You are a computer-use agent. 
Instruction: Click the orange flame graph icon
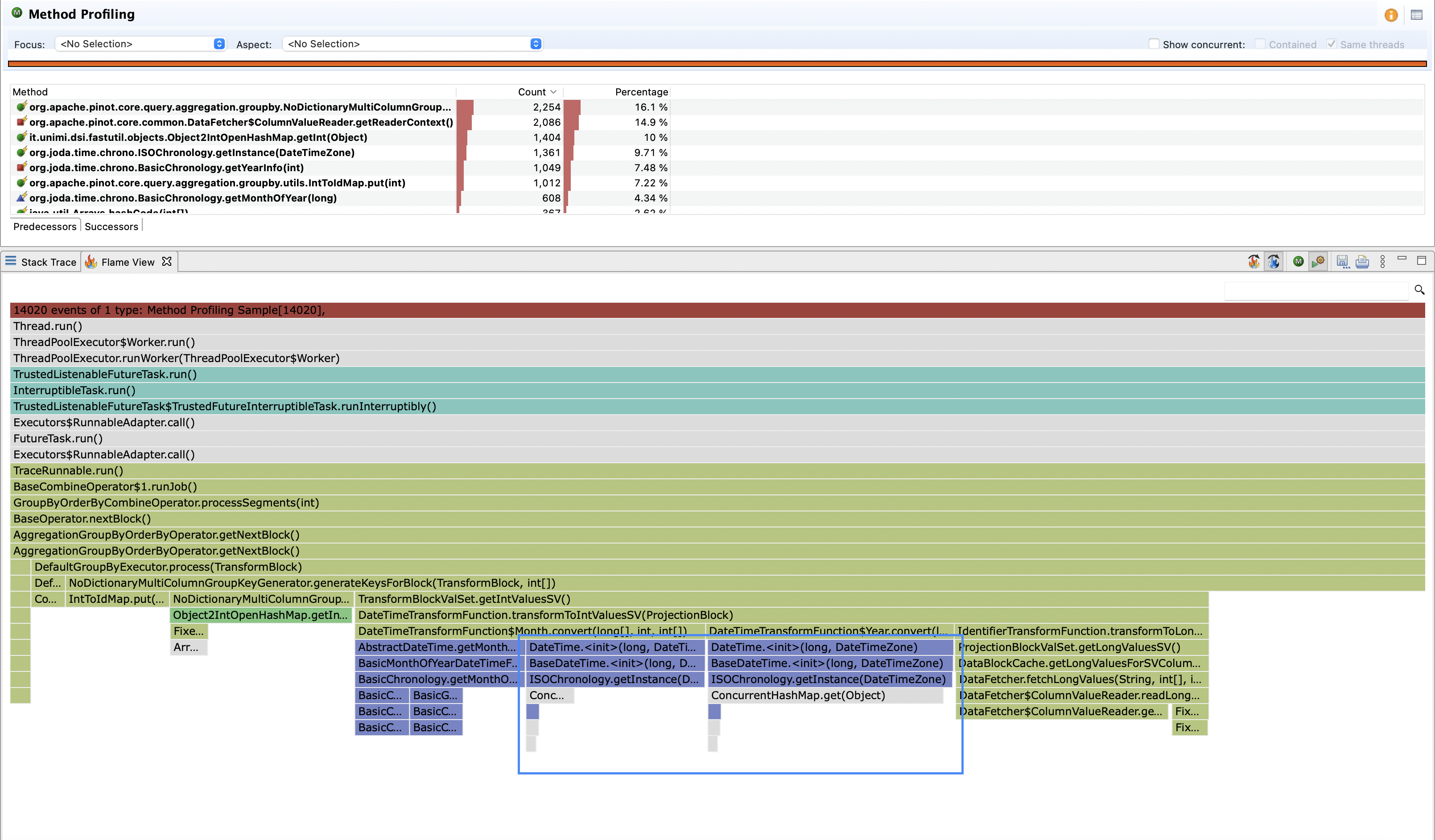tap(1254, 261)
